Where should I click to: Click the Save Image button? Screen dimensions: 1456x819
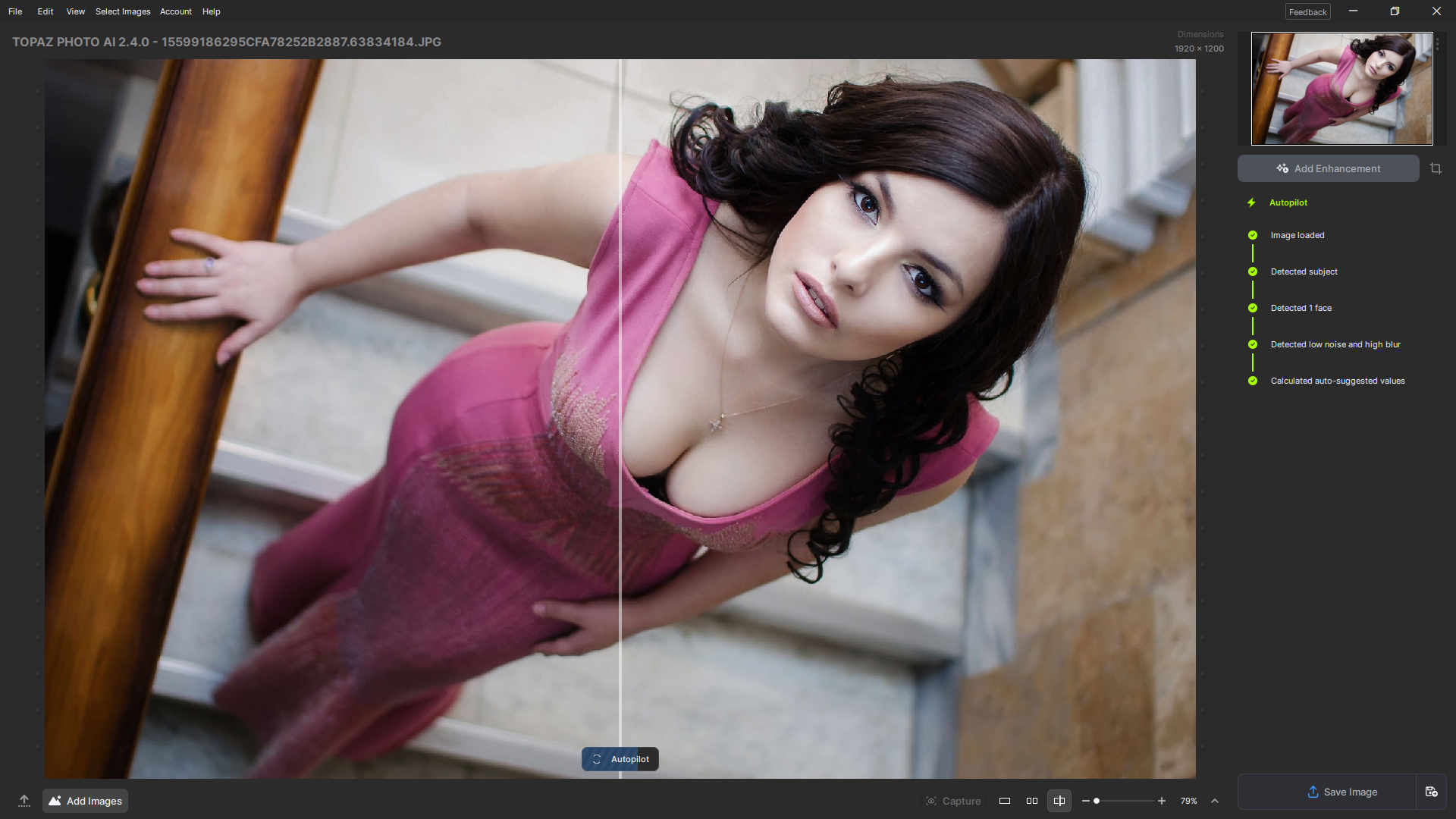pos(1327,792)
